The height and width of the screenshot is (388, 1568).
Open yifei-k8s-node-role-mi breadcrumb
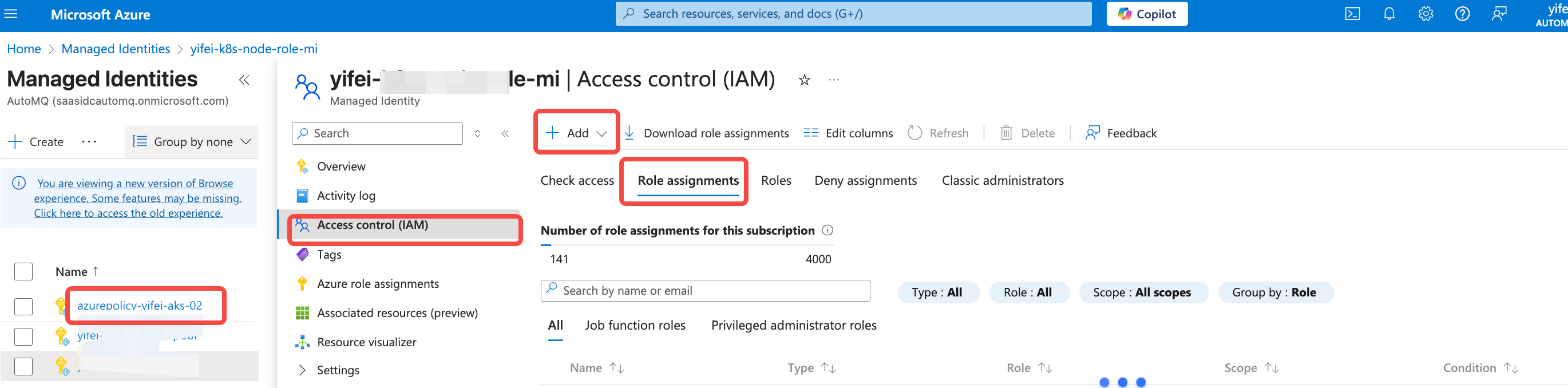click(x=254, y=49)
